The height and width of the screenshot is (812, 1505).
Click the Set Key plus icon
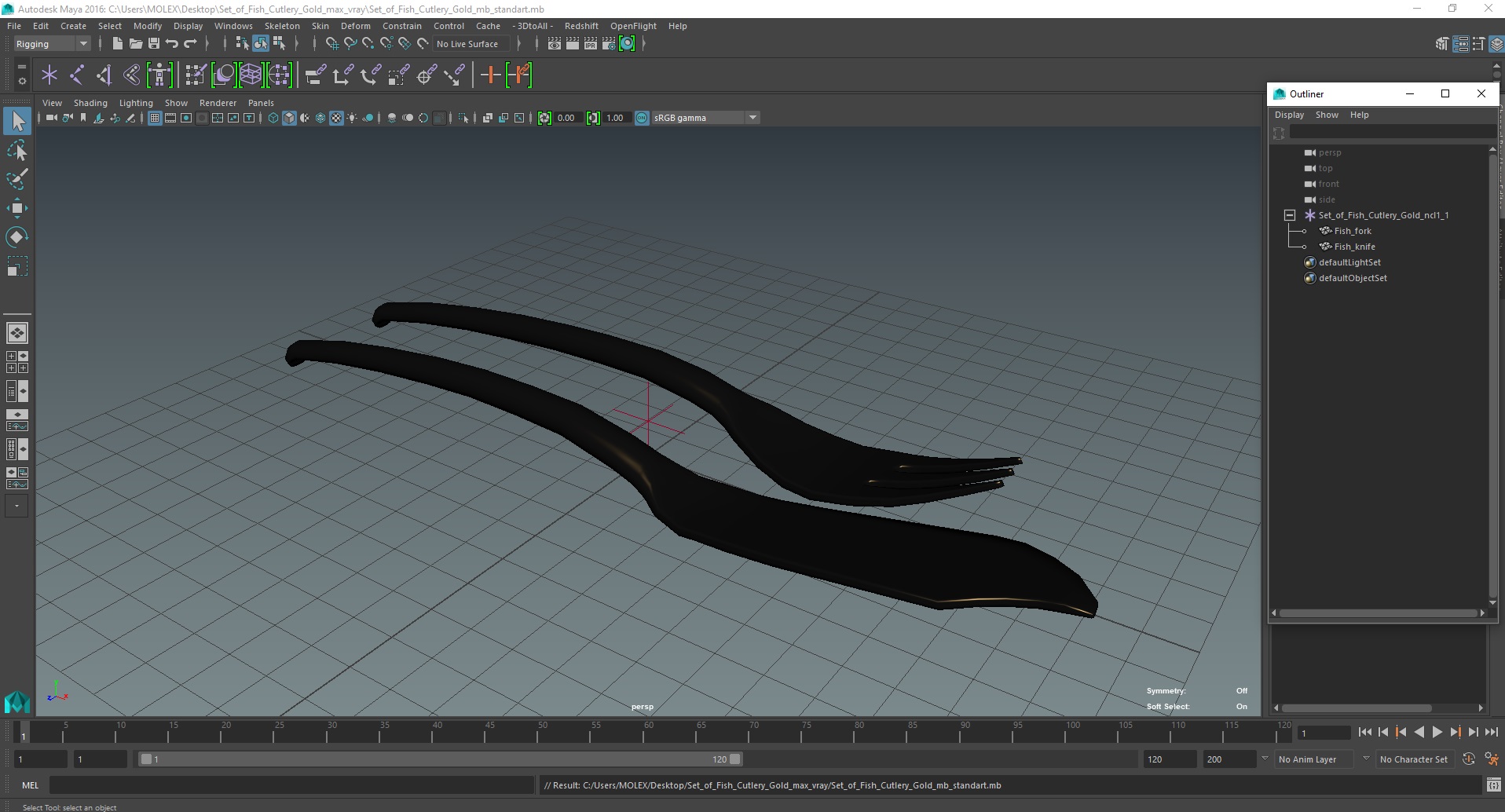point(490,75)
